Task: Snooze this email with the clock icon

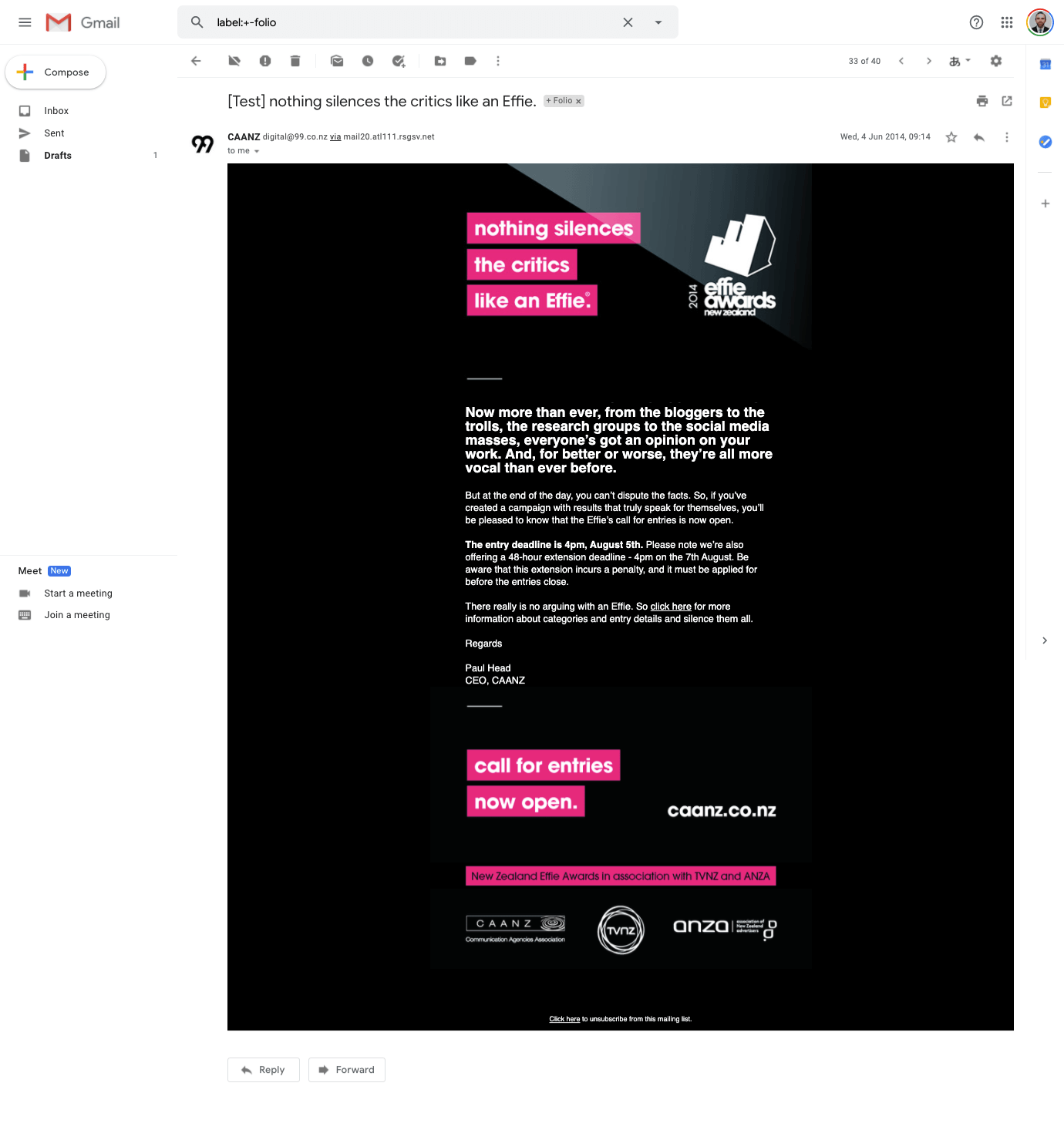Action: click(x=368, y=61)
